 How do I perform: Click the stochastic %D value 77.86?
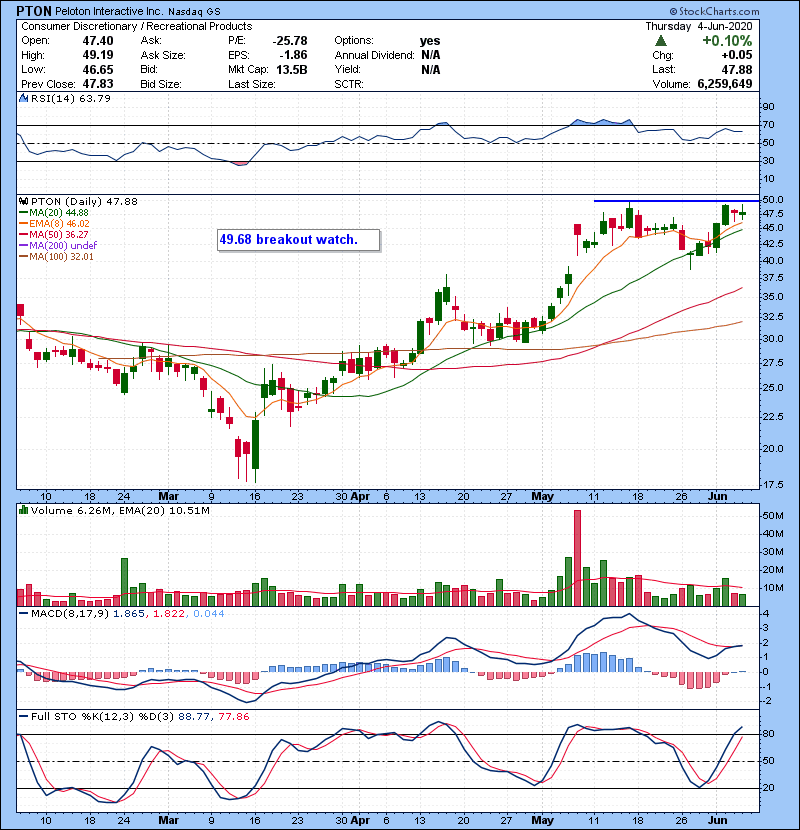[x=233, y=717]
